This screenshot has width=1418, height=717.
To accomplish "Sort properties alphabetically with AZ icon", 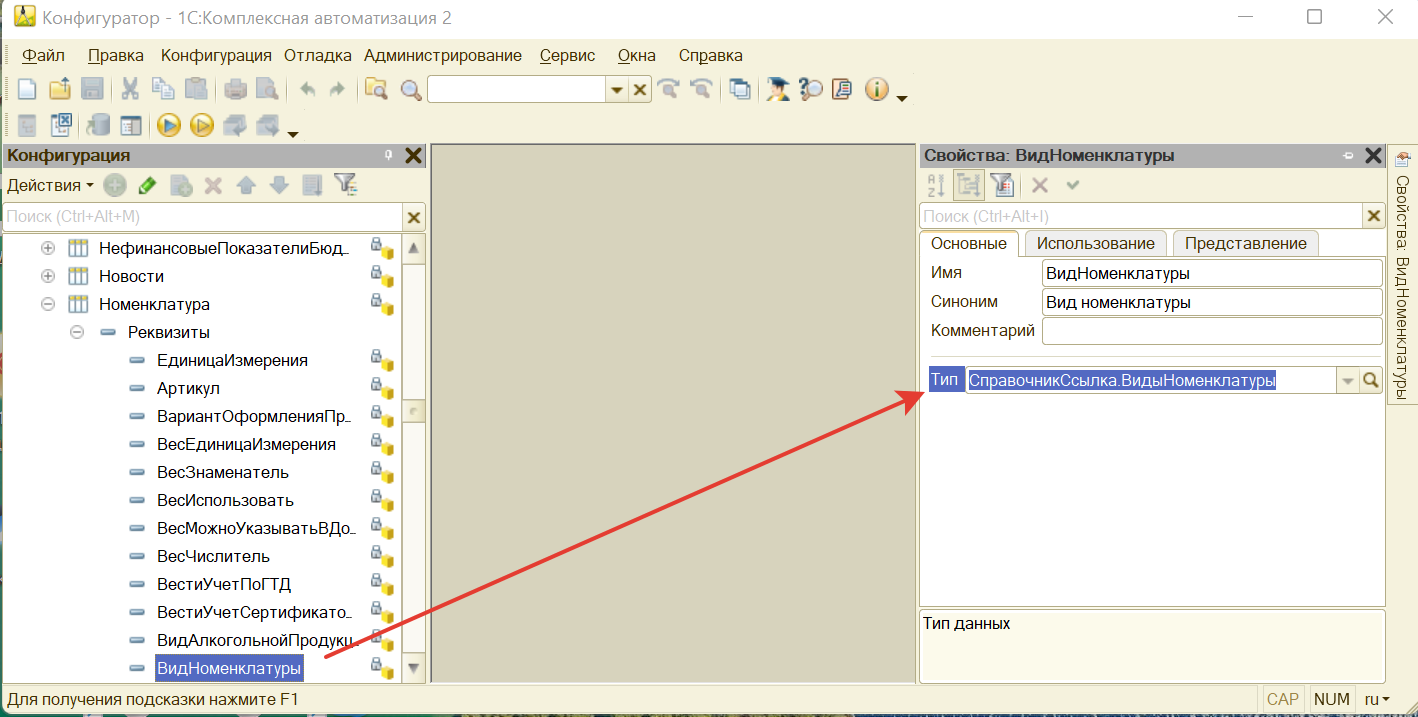I will (x=936, y=185).
